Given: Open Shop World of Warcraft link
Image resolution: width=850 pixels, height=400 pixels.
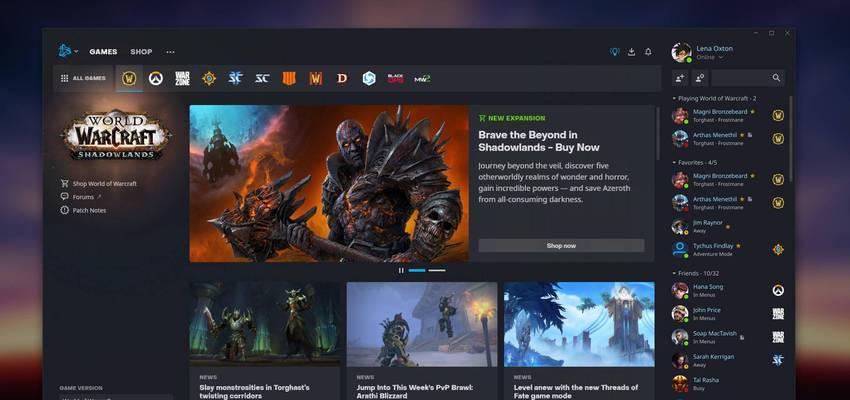Looking at the screenshot, I should (x=98, y=184).
